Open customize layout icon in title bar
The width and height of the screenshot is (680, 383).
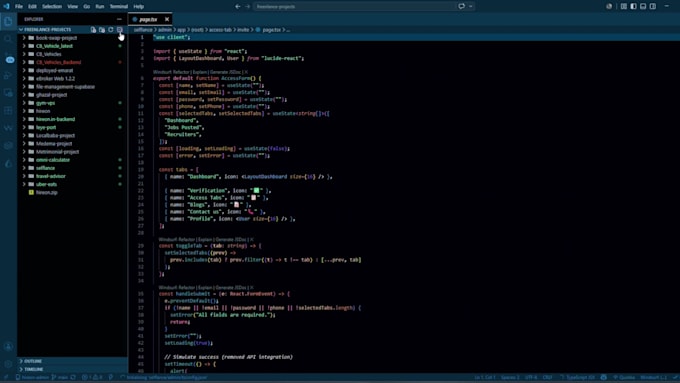pyautogui.click(x=624, y=7)
